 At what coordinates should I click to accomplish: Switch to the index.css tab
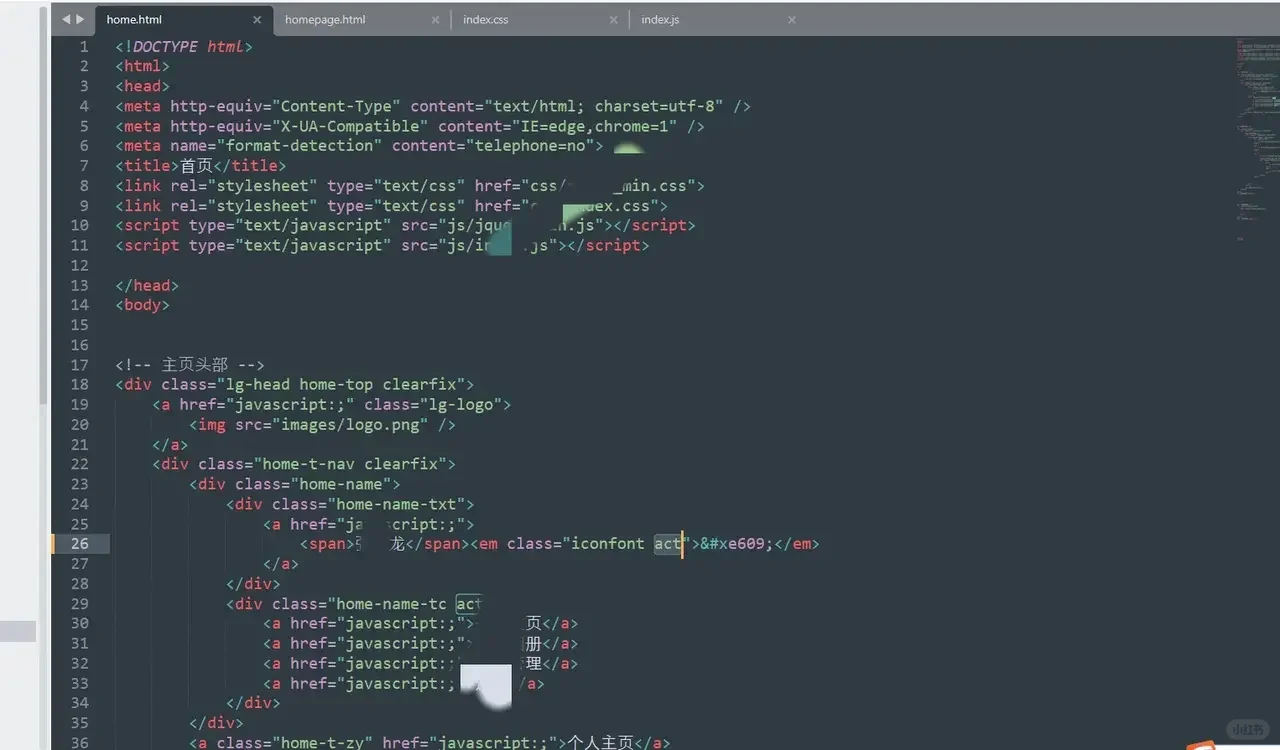(x=486, y=20)
